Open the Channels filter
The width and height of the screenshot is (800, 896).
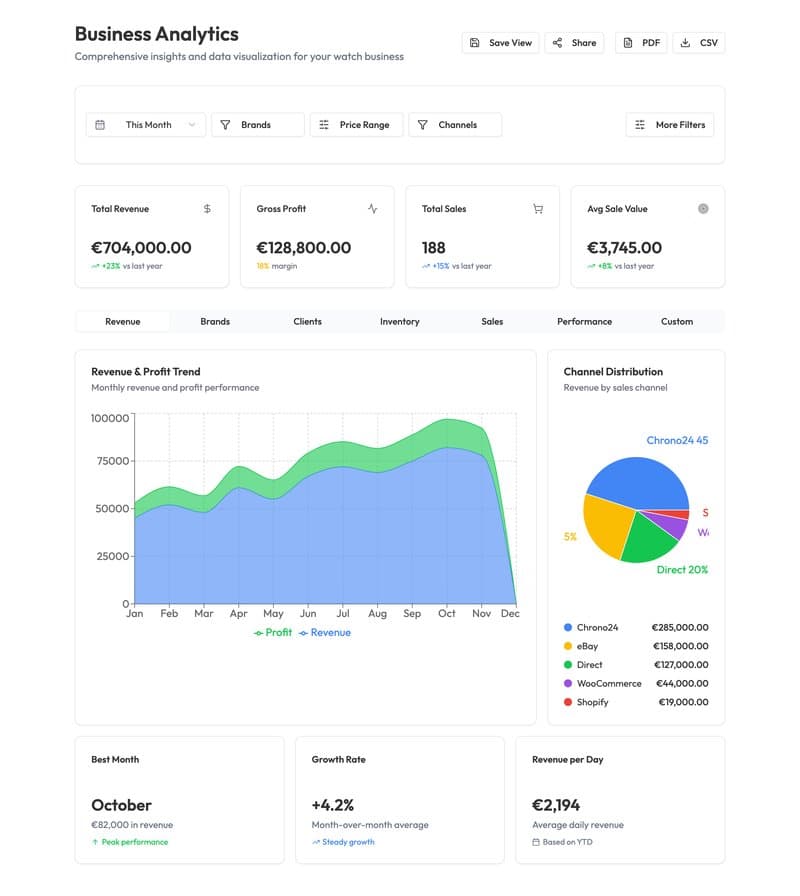(455, 125)
